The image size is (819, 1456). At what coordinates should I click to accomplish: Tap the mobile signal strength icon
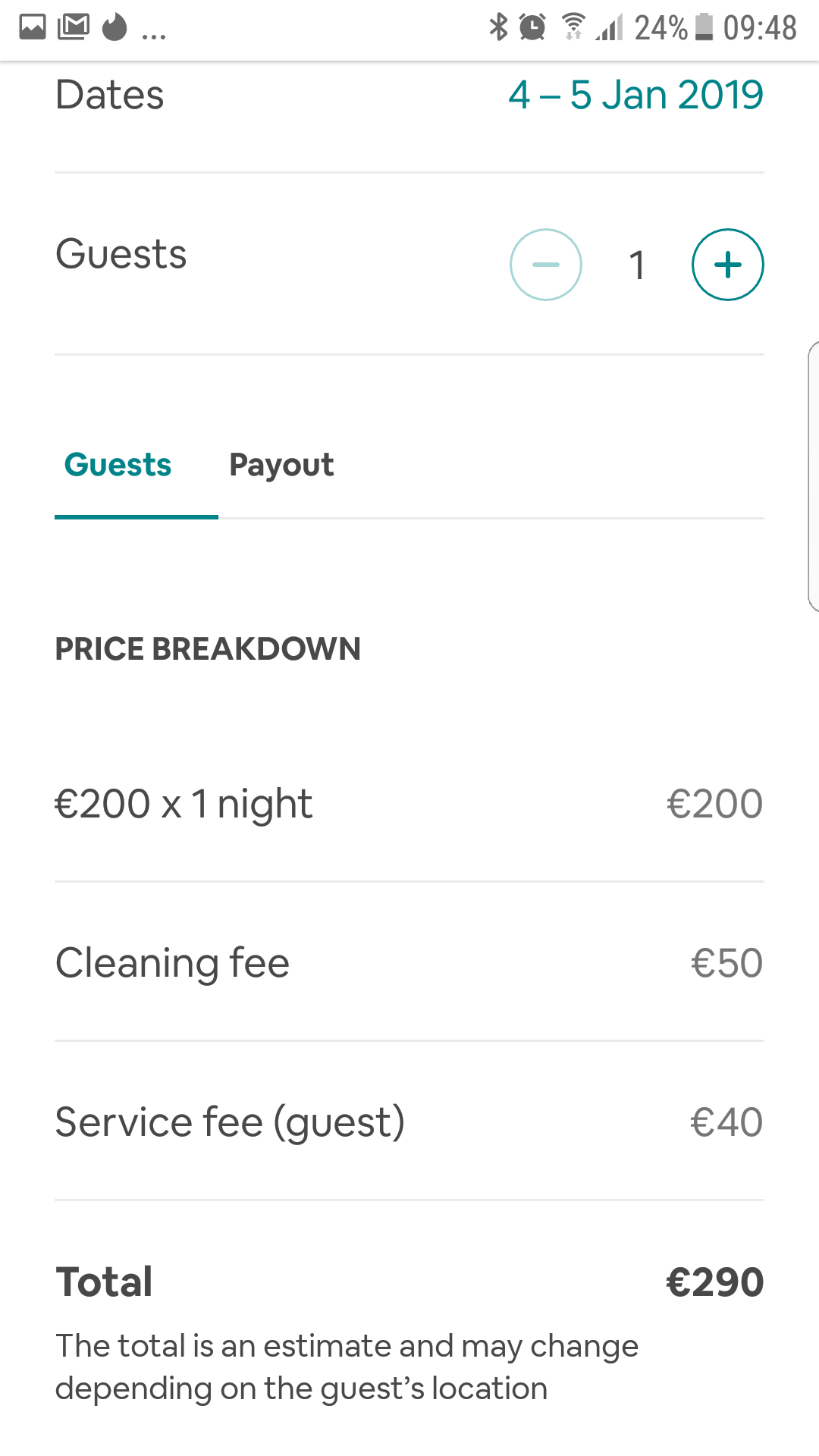coord(609,27)
